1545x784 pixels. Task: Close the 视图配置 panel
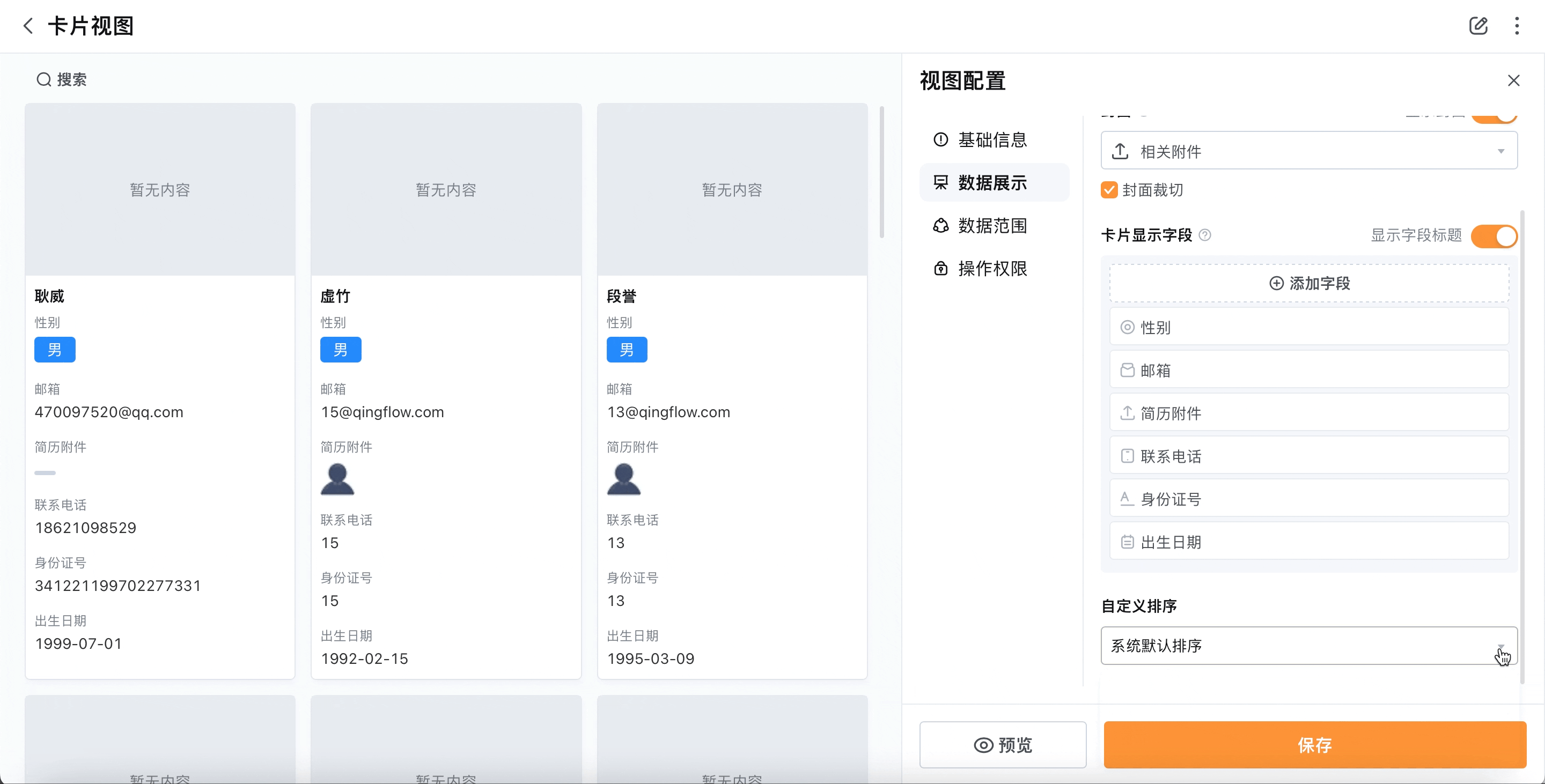pos(1513,80)
